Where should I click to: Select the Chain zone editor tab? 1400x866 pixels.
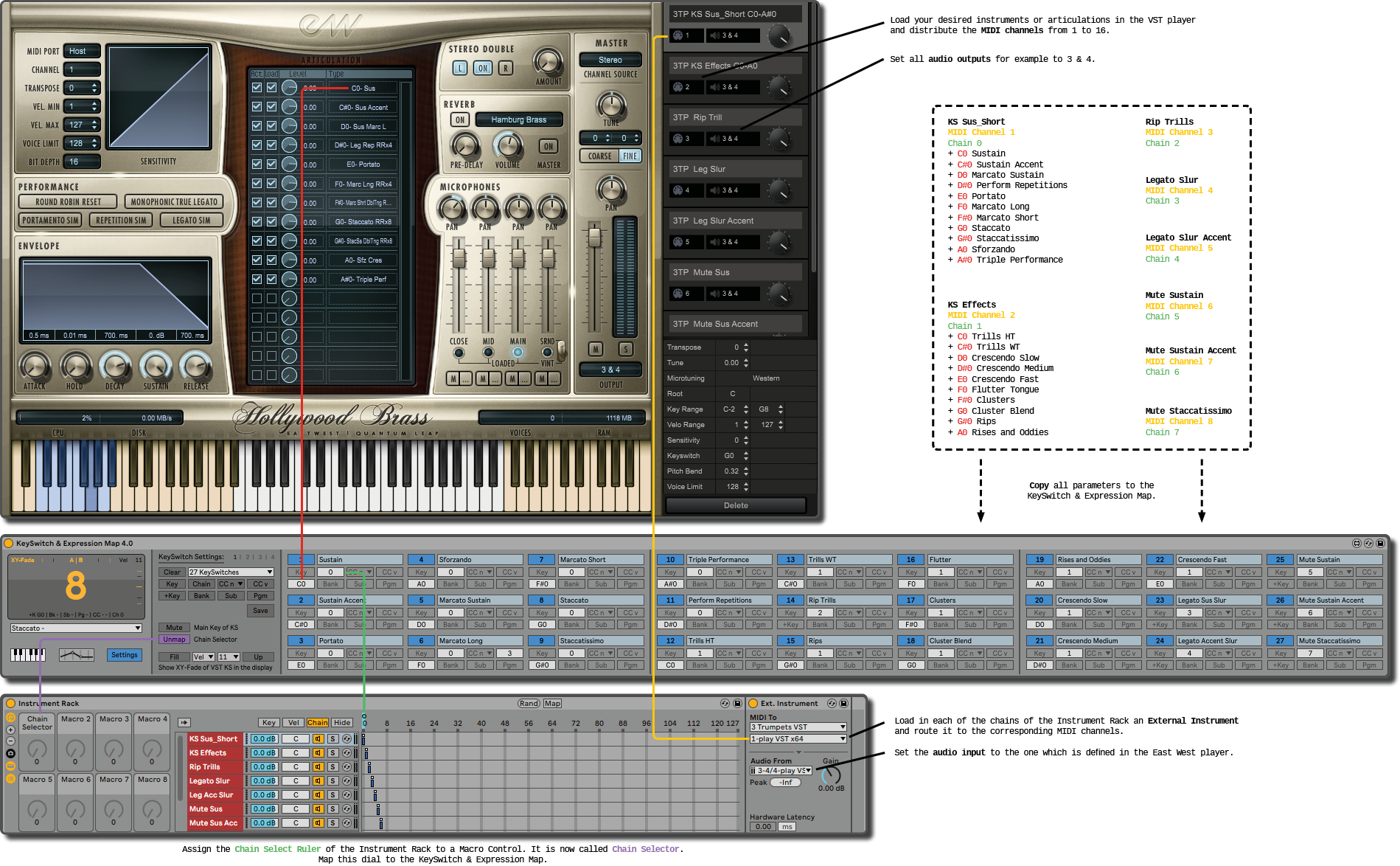(318, 722)
